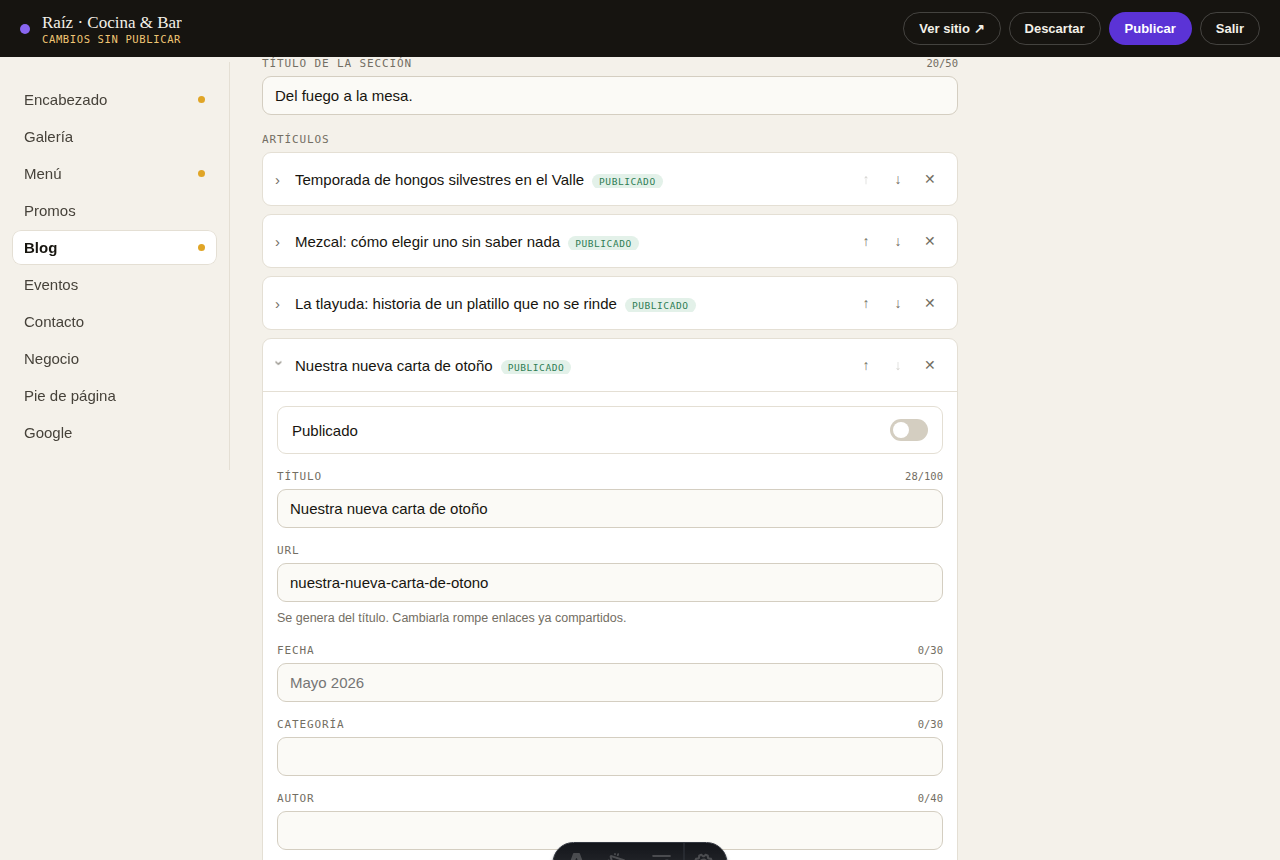1280x860 pixels.
Task: Focus the article Título field
Action: [x=610, y=508]
